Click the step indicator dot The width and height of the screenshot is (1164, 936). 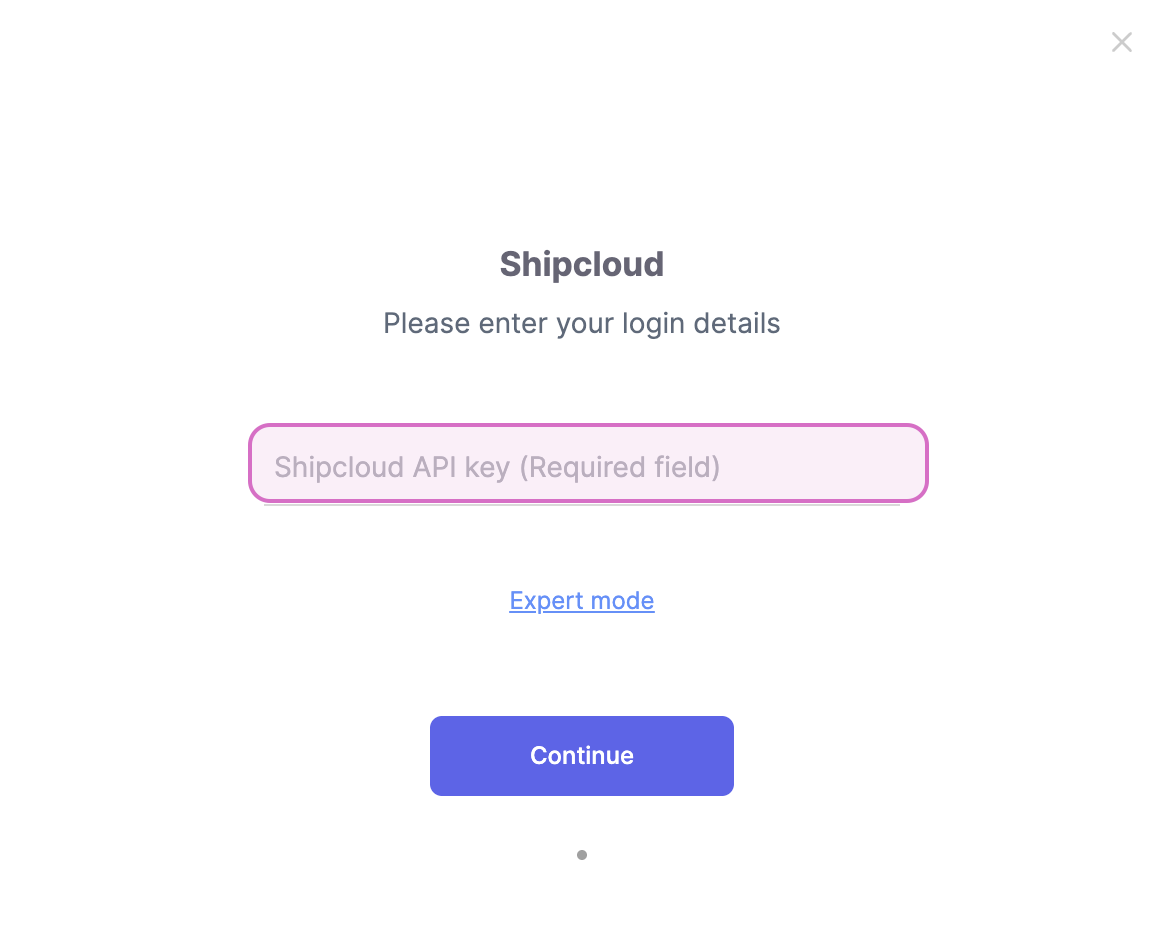582,855
